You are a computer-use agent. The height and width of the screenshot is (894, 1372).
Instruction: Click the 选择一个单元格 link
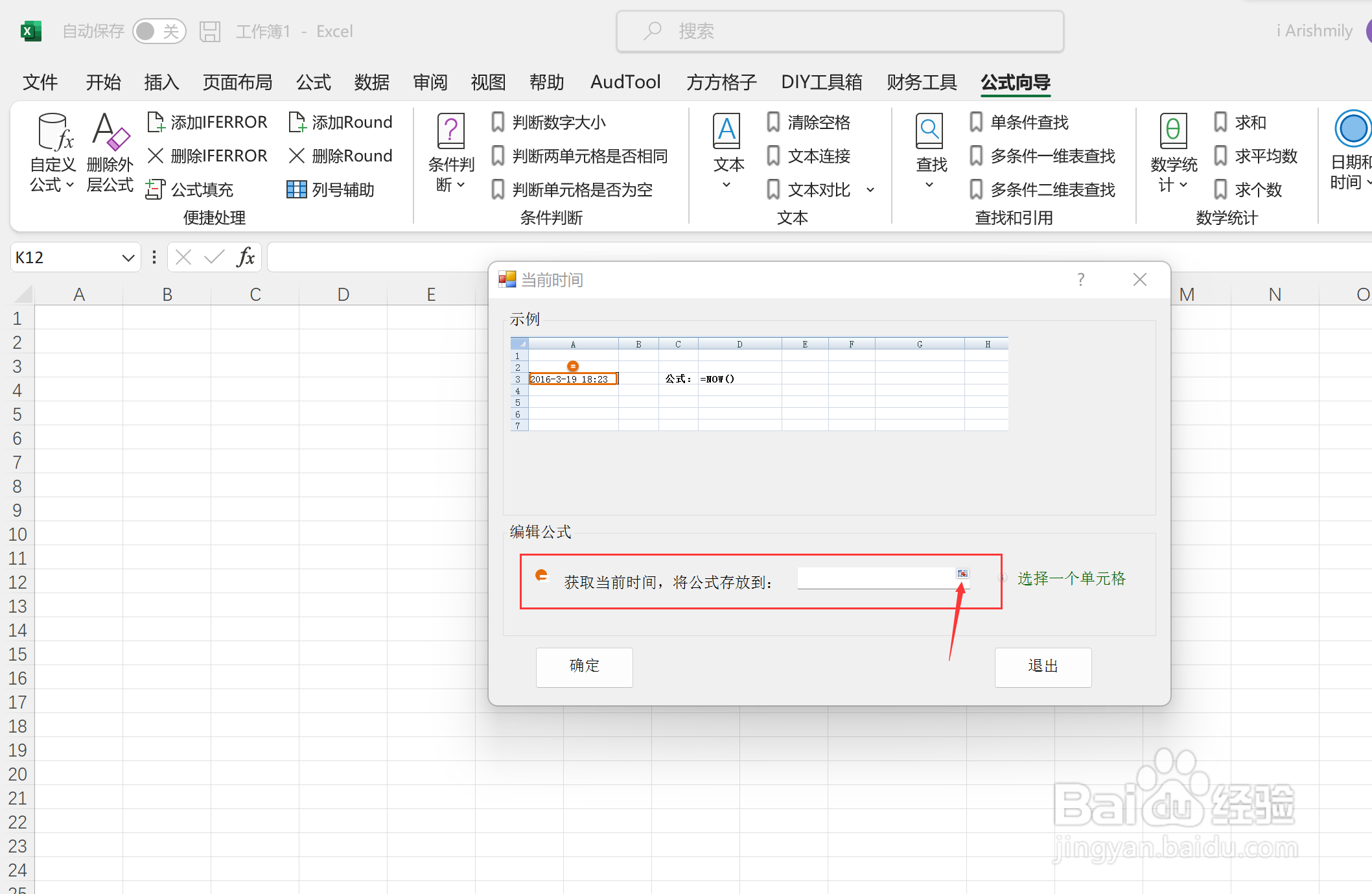click(1072, 578)
